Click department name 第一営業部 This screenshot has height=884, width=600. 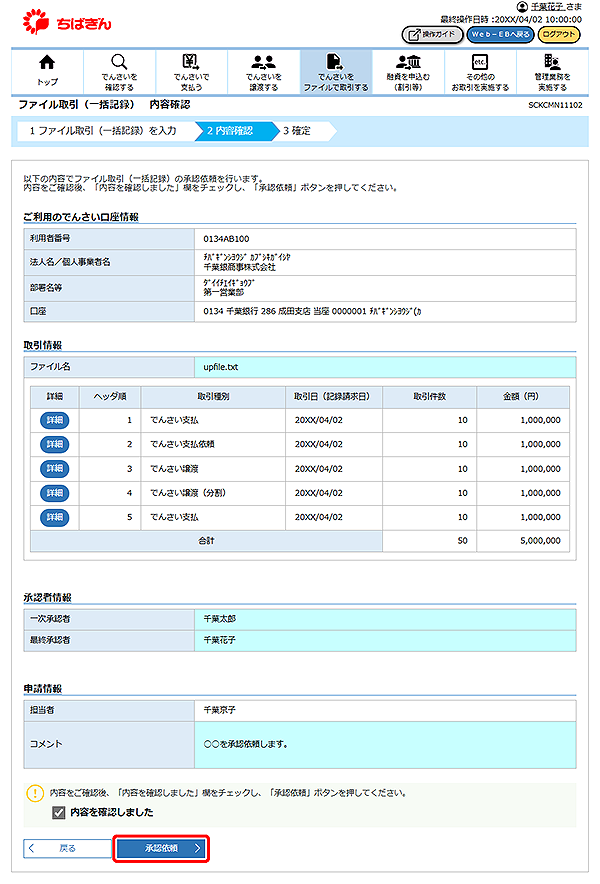pos(224,293)
